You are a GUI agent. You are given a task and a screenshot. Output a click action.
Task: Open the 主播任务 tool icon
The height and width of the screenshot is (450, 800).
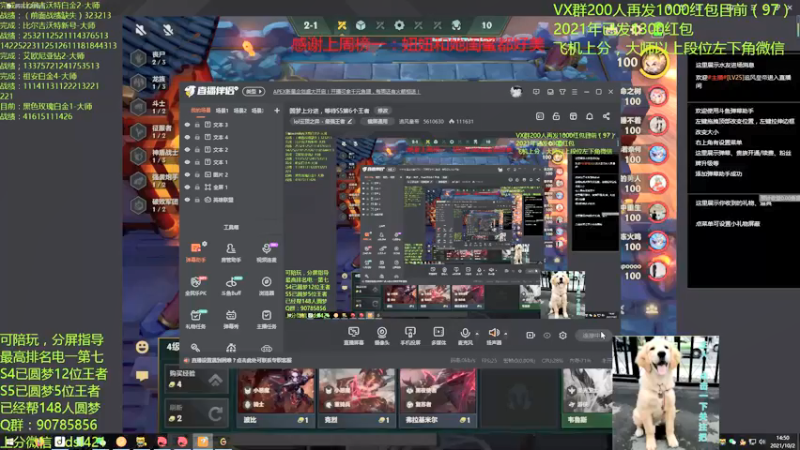tap(266, 319)
